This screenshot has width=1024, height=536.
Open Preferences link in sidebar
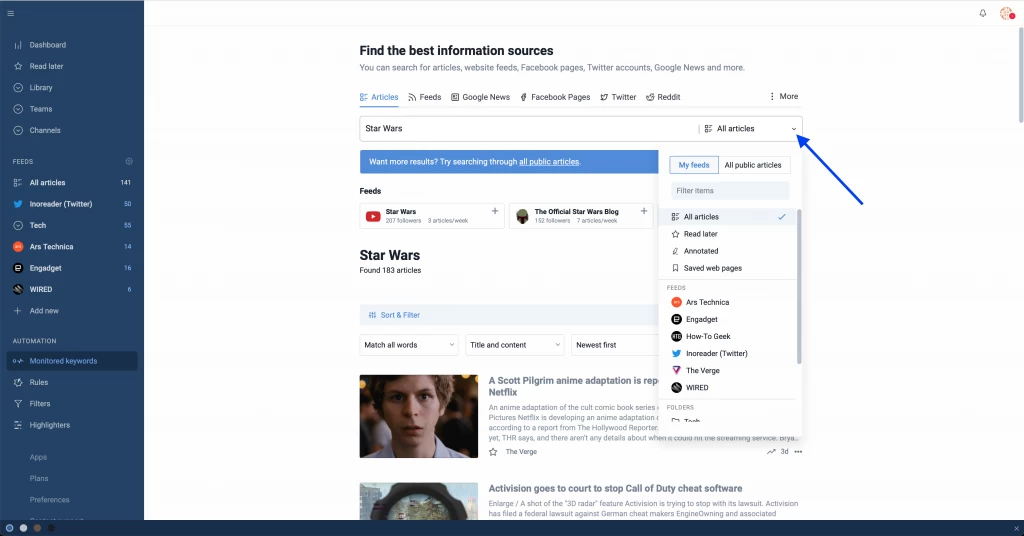49,499
